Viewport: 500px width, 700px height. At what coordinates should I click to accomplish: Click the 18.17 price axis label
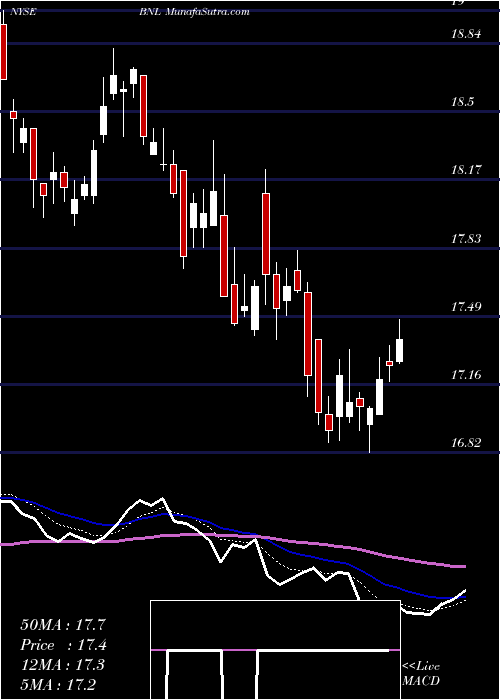pyautogui.click(x=466, y=170)
